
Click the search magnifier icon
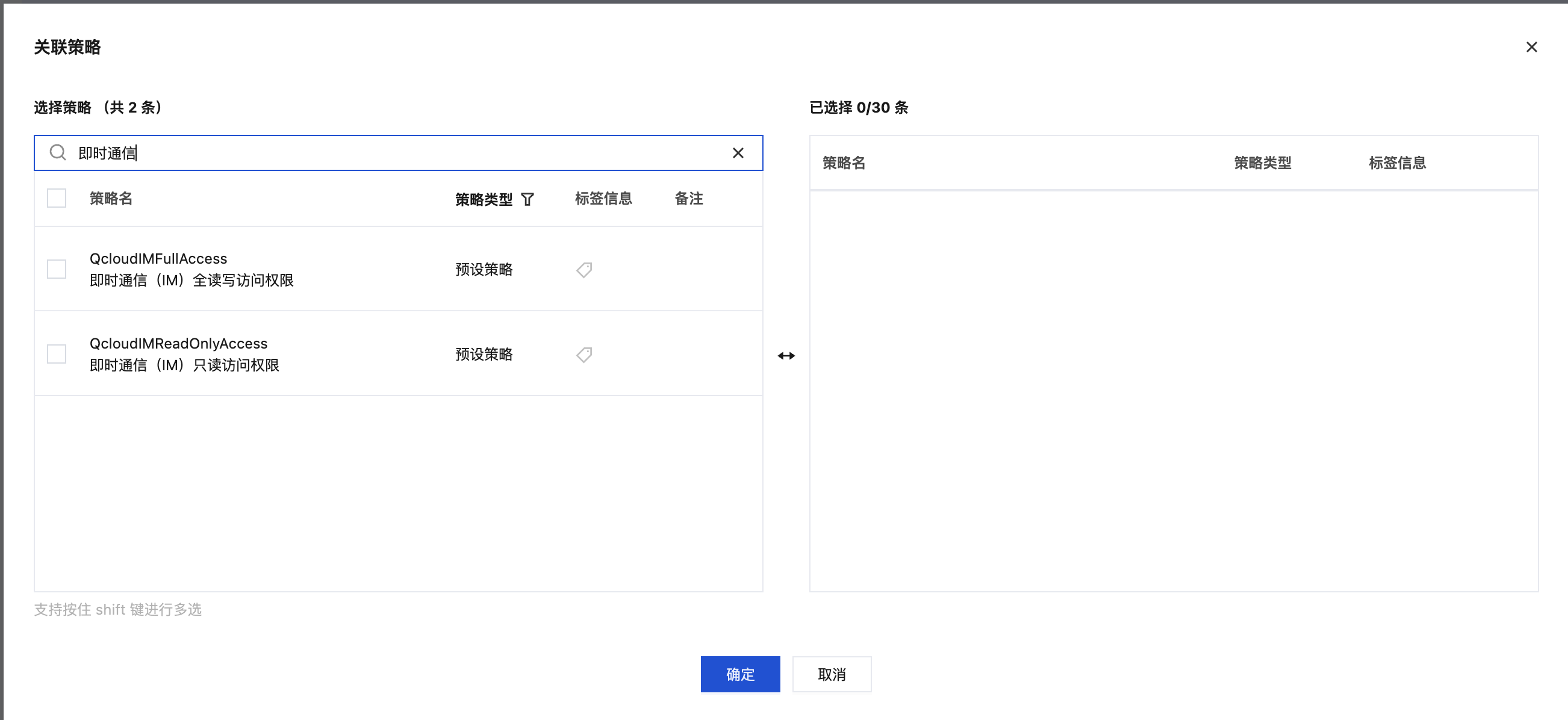(x=58, y=153)
